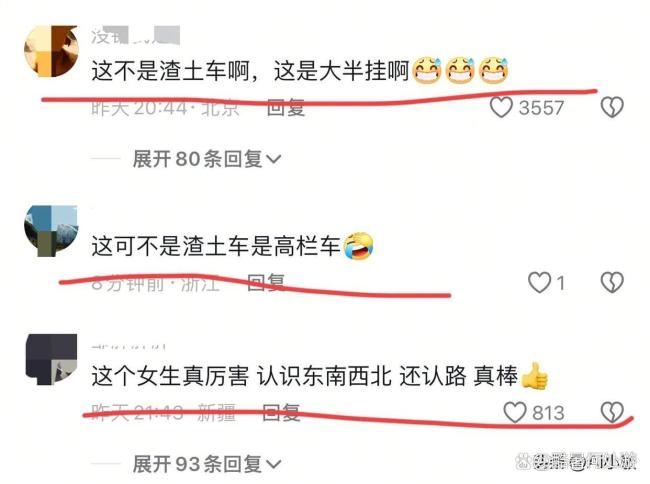Image resolution: width=650 pixels, height=484 pixels.
Task: Reply to the 大半挂 comment from 北京
Action: point(286,108)
